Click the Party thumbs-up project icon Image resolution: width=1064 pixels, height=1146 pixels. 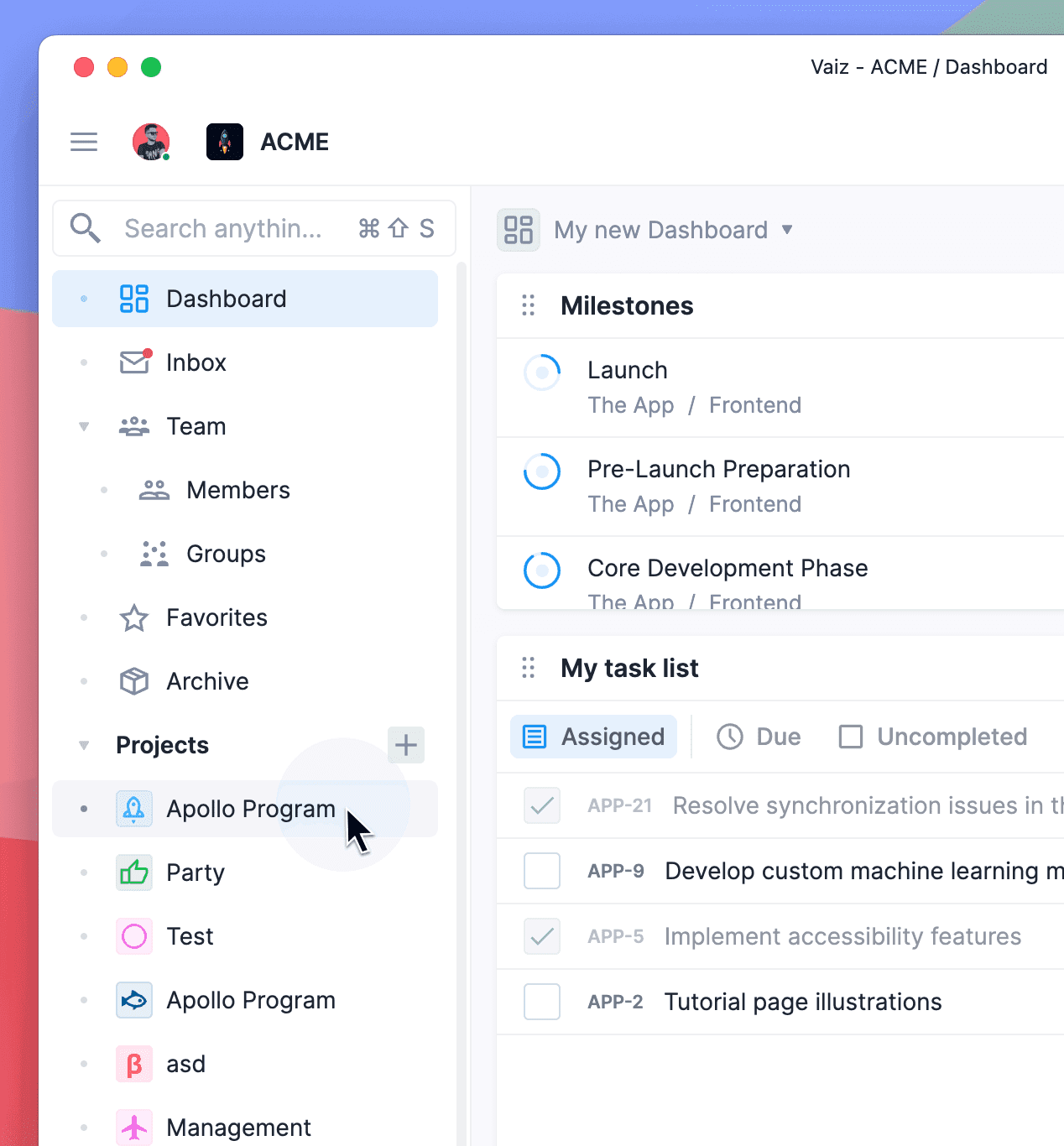click(134, 873)
